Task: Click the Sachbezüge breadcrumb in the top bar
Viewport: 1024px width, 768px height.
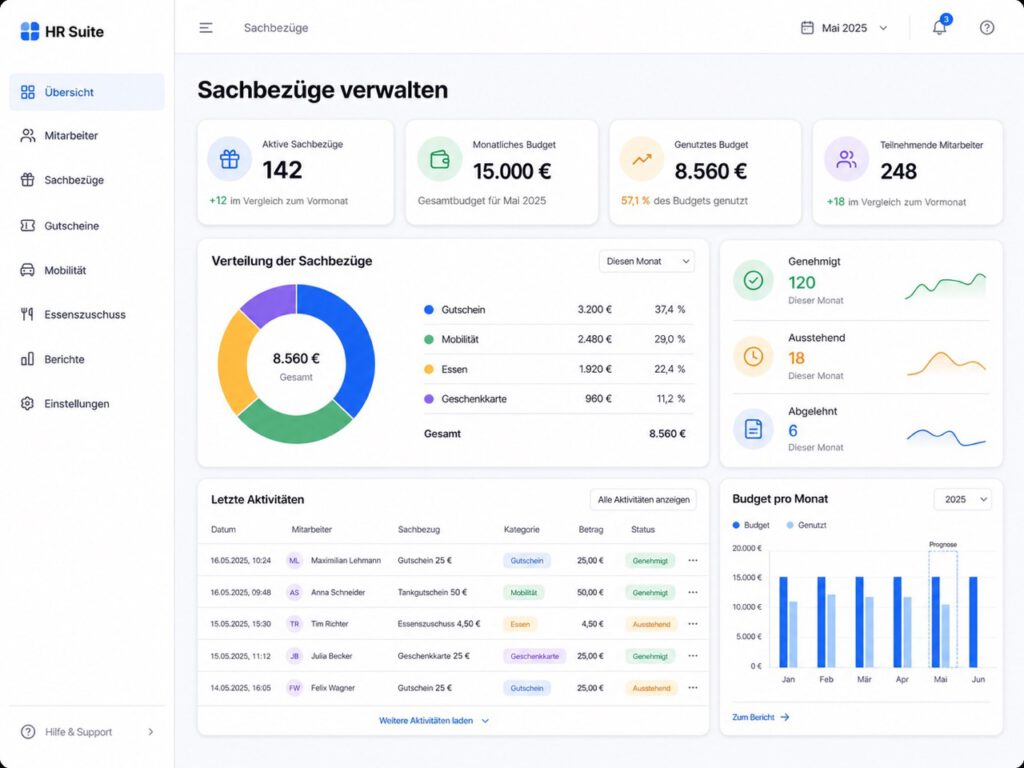Action: [x=276, y=27]
